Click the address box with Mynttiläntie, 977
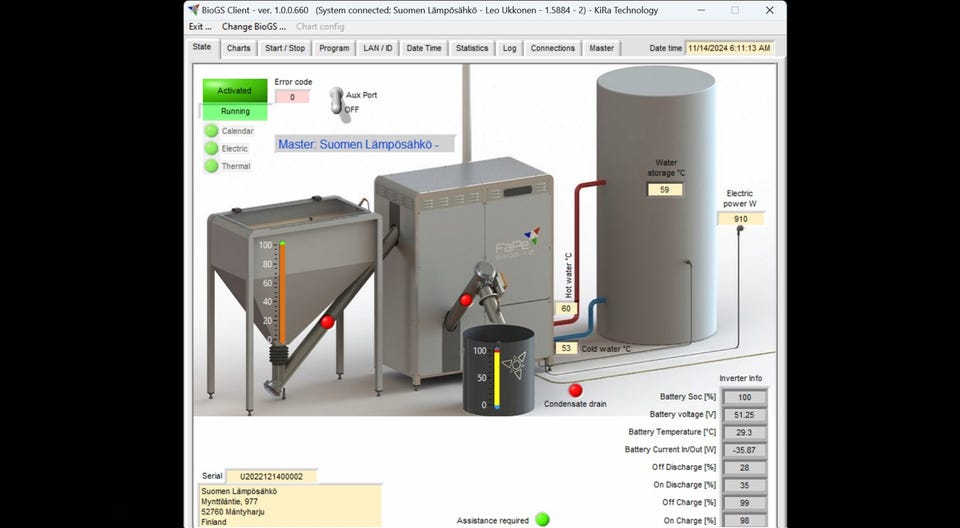 [x=290, y=506]
